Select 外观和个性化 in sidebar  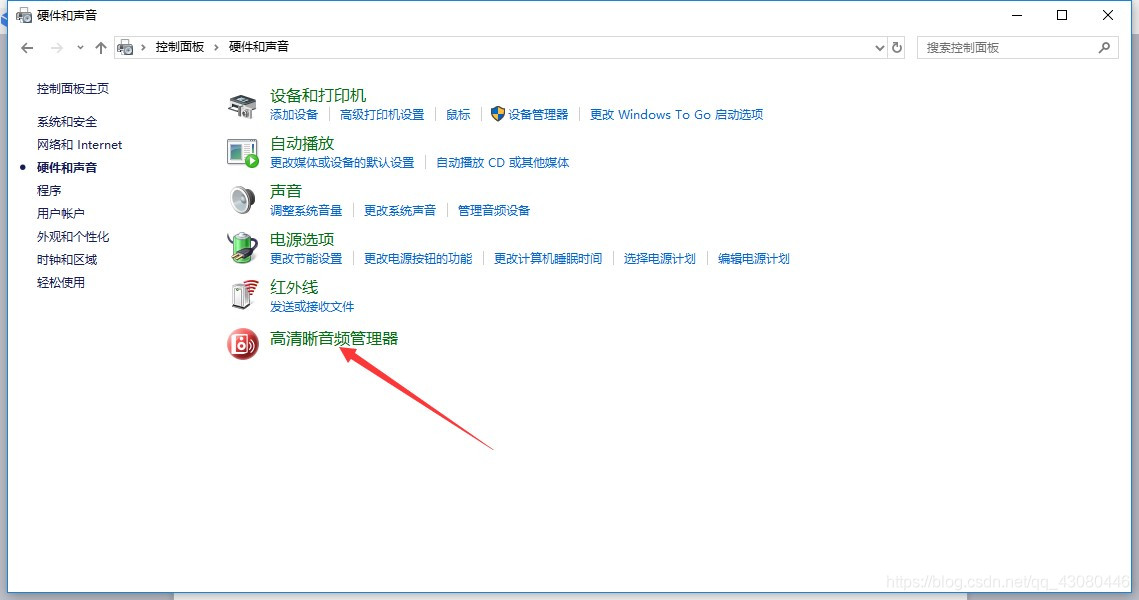pyautogui.click(x=73, y=237)
